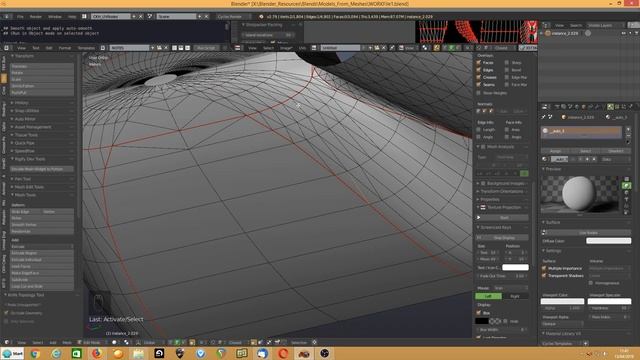Select the Left mouse button option
Image resolution: width=640 pixels, height=360 pixels.
coord(488,296)
